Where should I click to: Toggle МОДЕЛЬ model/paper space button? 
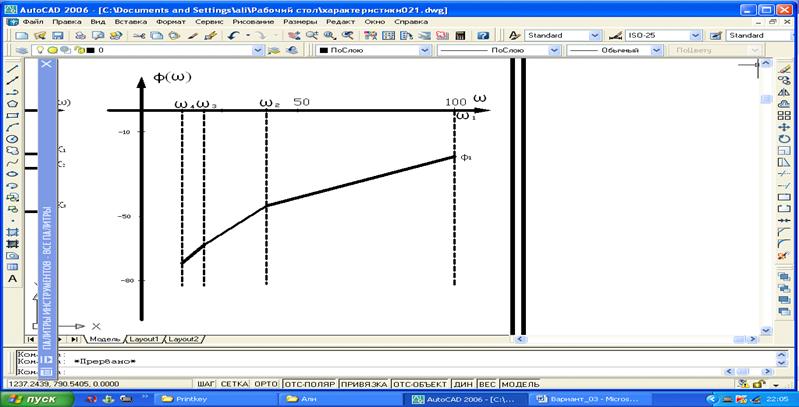tap(519, 384)
